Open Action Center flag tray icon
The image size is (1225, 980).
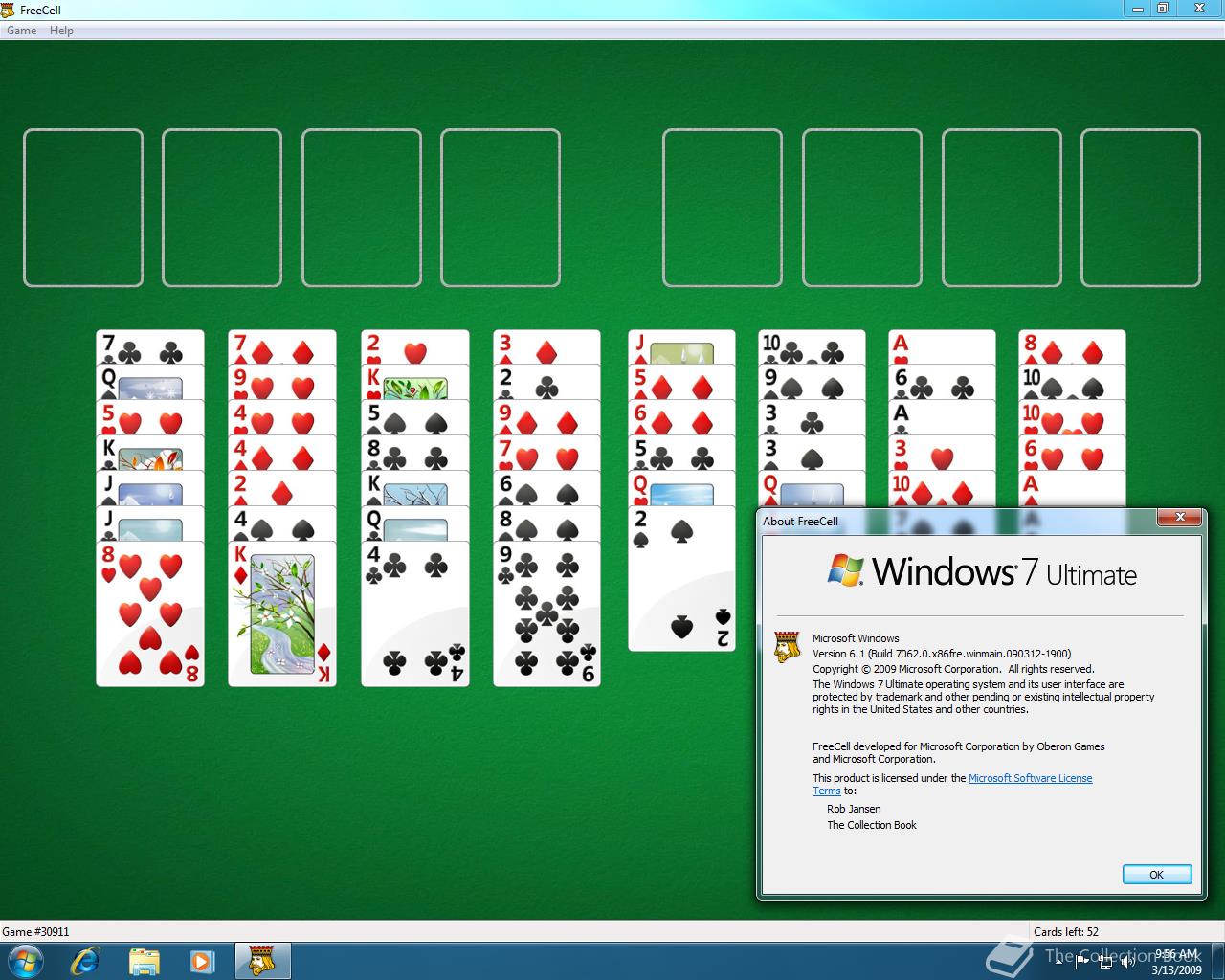click(1082, 961)
